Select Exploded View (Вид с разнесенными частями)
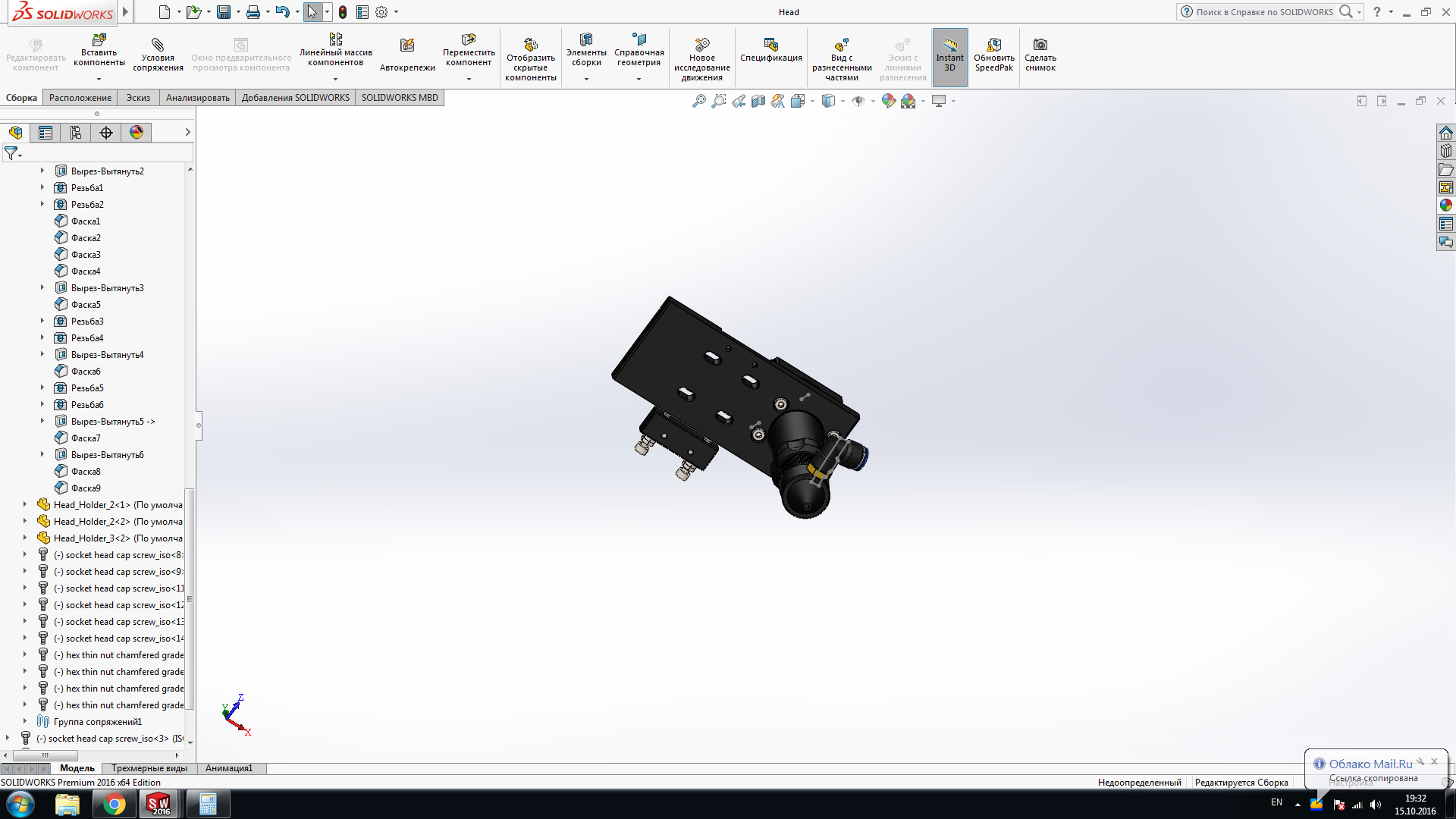 click(x=842, y=45)
